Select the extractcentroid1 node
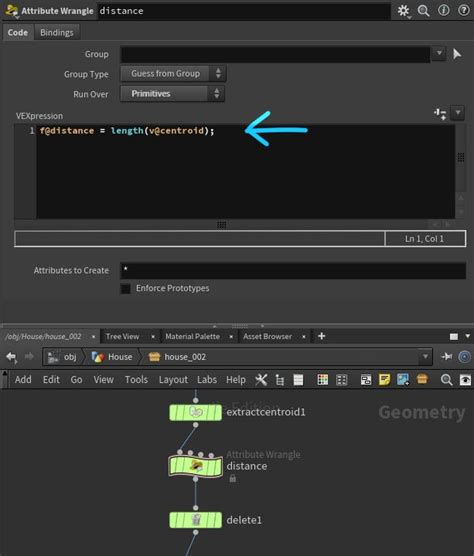The height and width of the screenshot is (556, 474). point(195,412)
